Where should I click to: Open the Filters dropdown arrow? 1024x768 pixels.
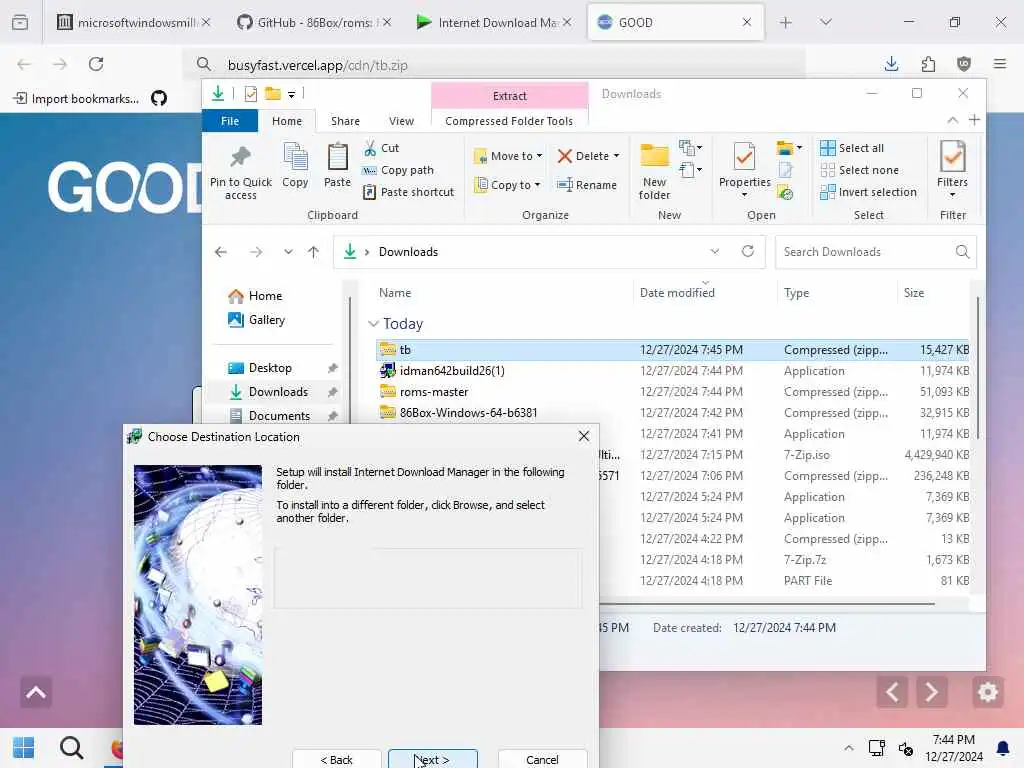(x=952, y=194)
